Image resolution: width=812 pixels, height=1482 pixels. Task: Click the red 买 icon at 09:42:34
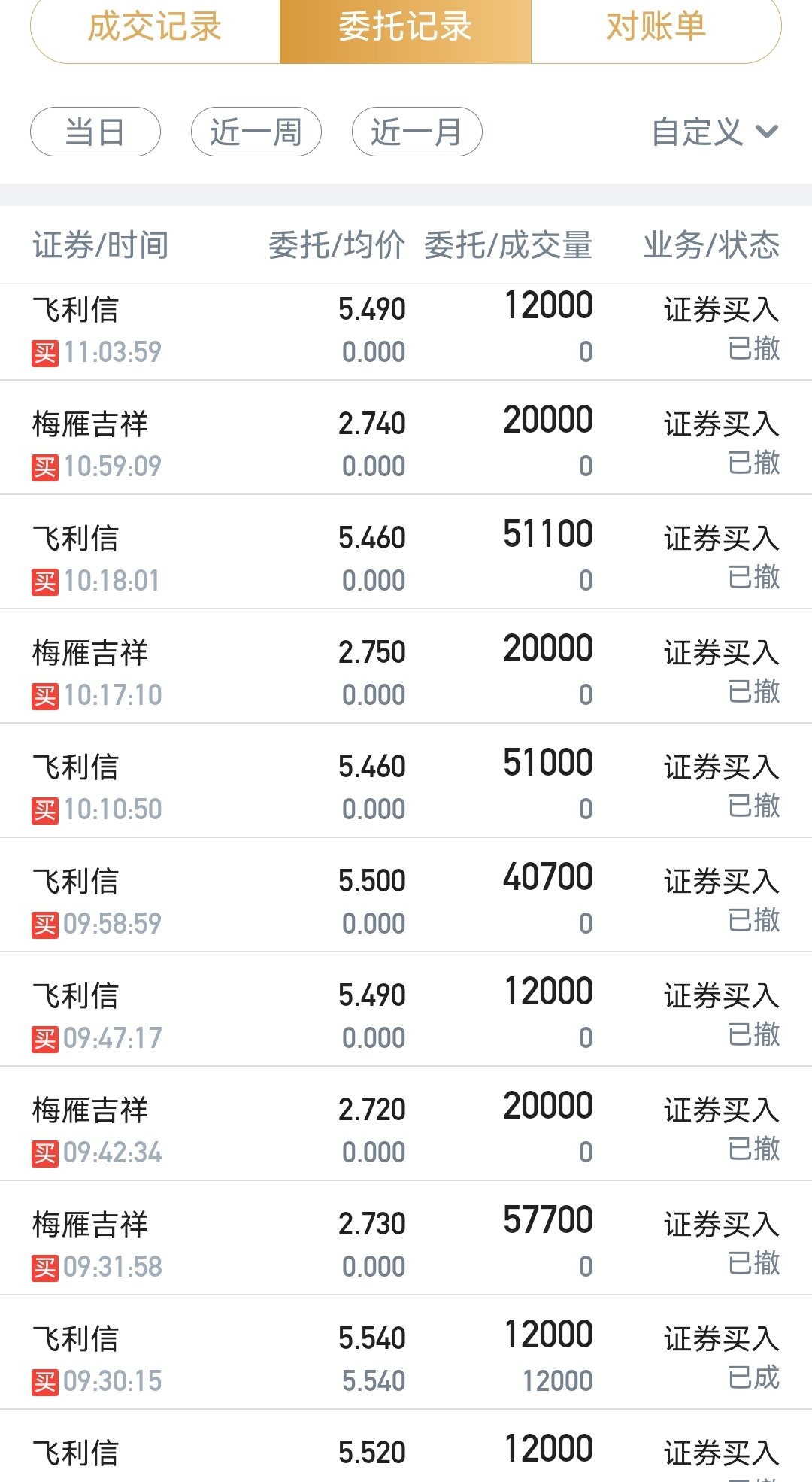point(45,1153)
